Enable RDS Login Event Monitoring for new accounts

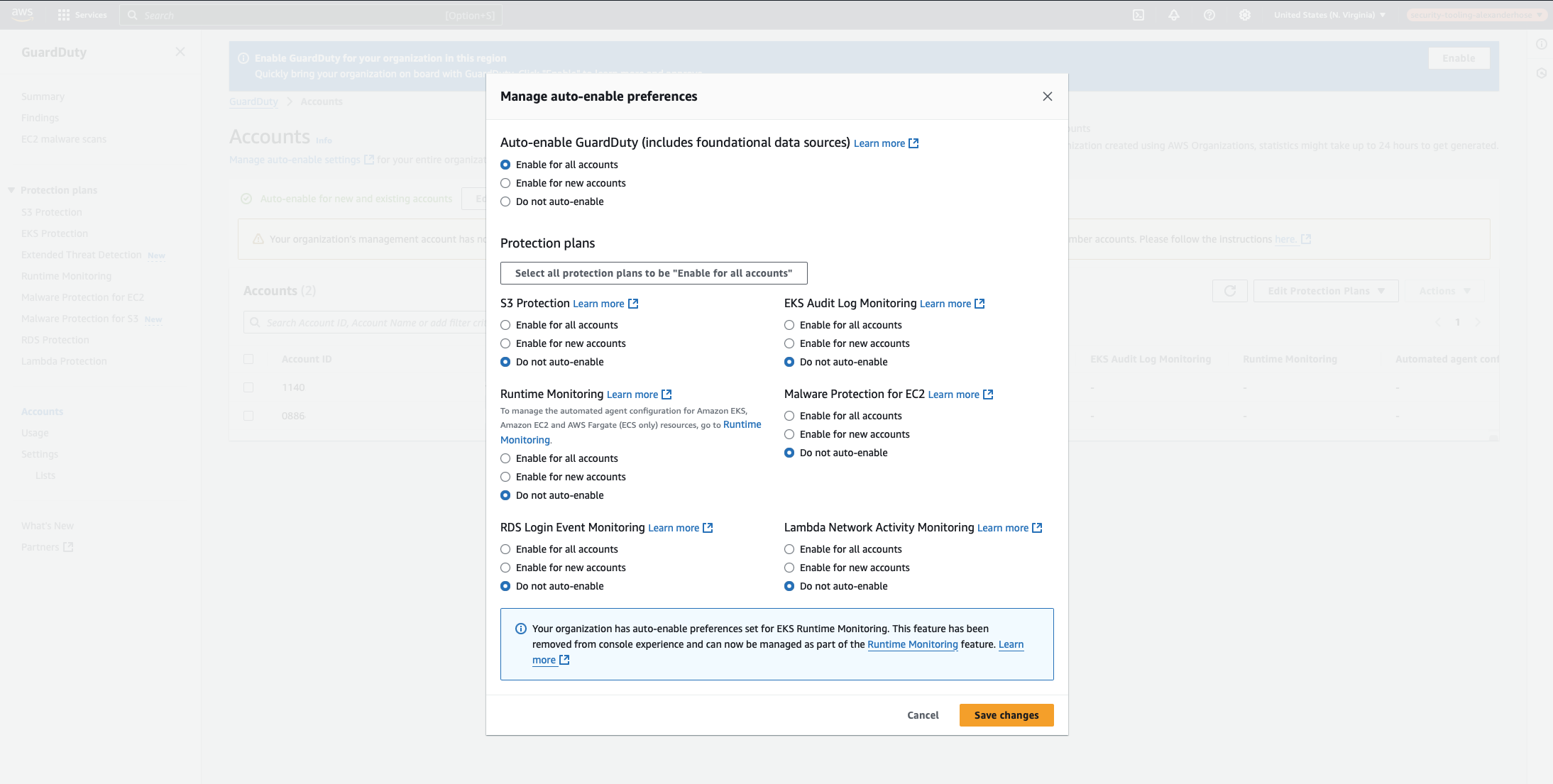coord(505,568)
